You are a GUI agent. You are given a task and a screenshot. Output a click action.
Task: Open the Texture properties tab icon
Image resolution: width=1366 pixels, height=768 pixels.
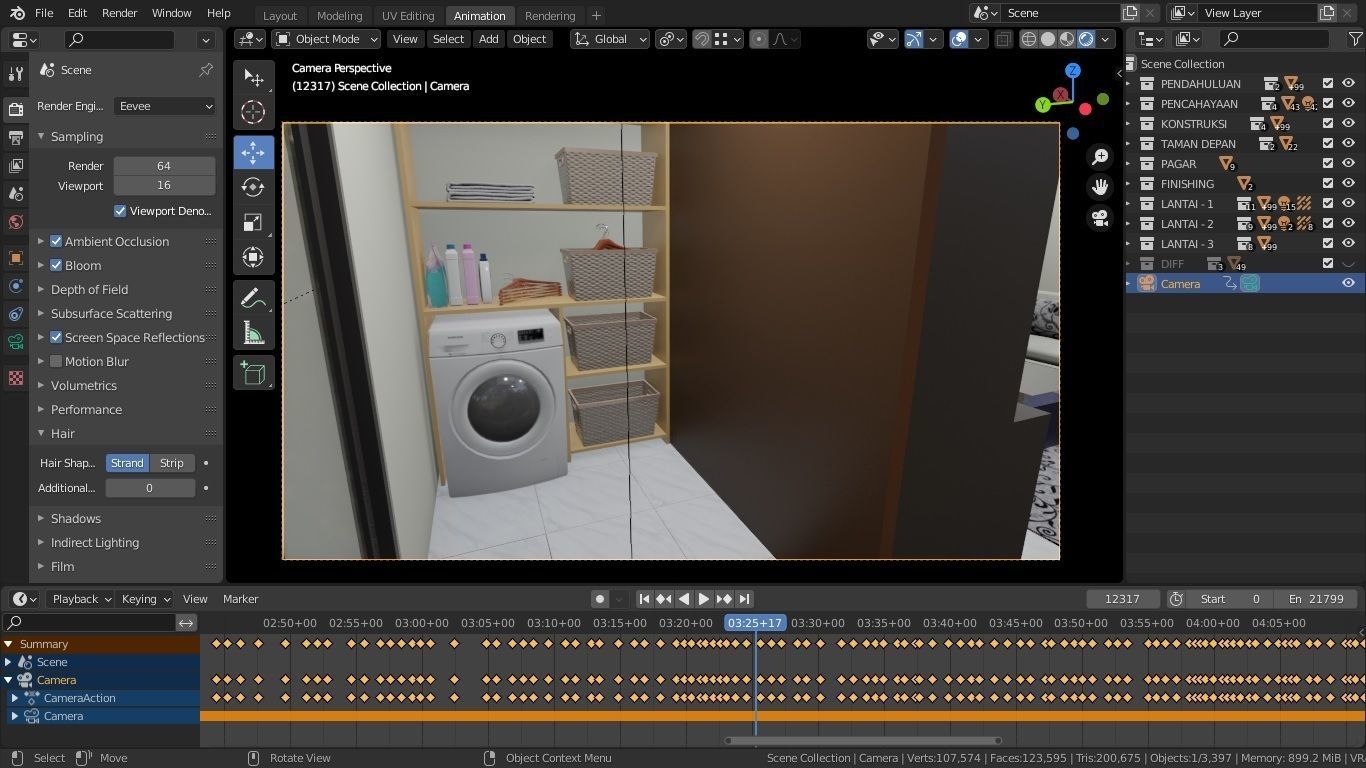15,378
